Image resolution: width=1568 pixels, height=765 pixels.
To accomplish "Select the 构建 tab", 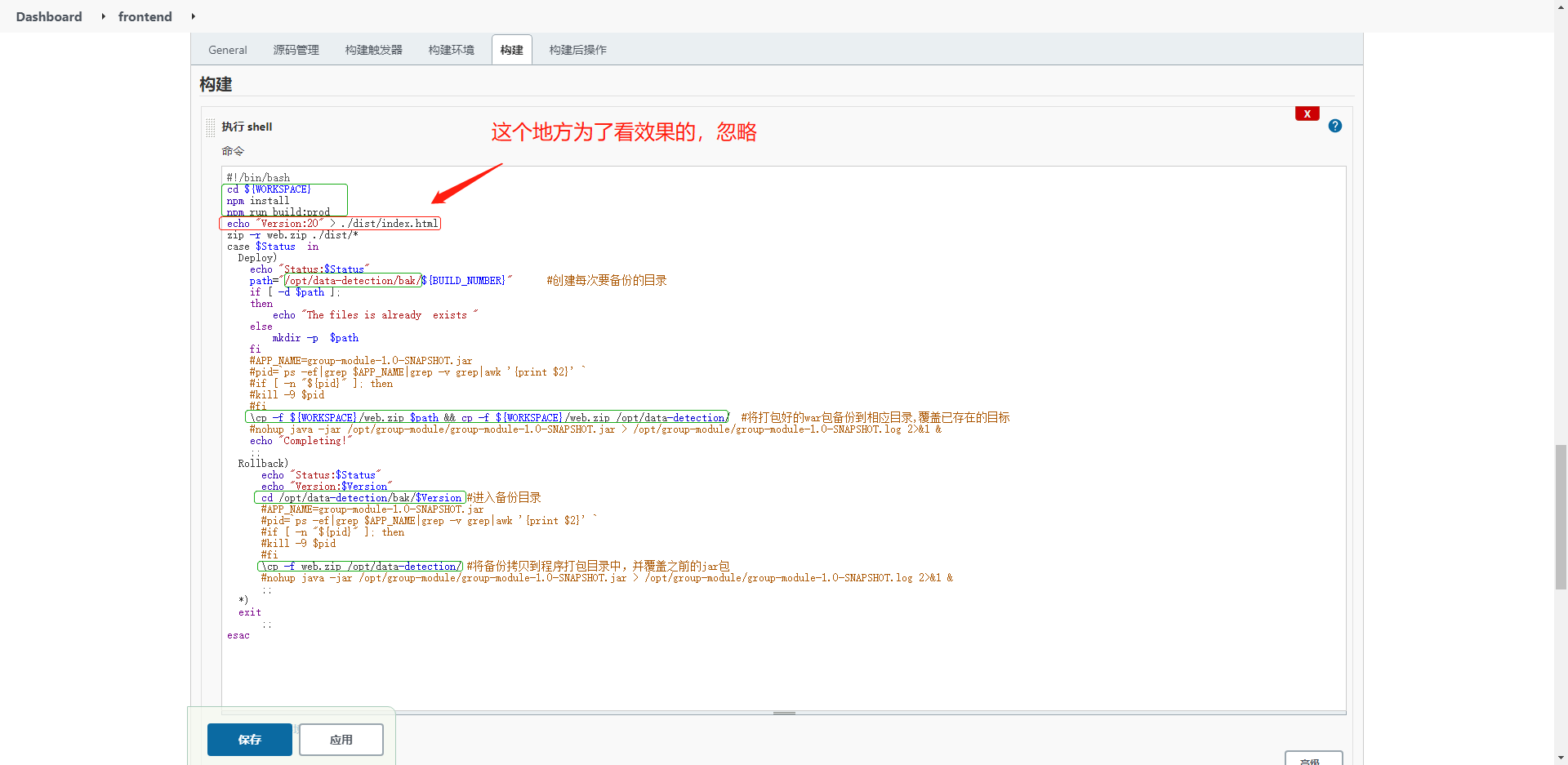I will (512, 50).
